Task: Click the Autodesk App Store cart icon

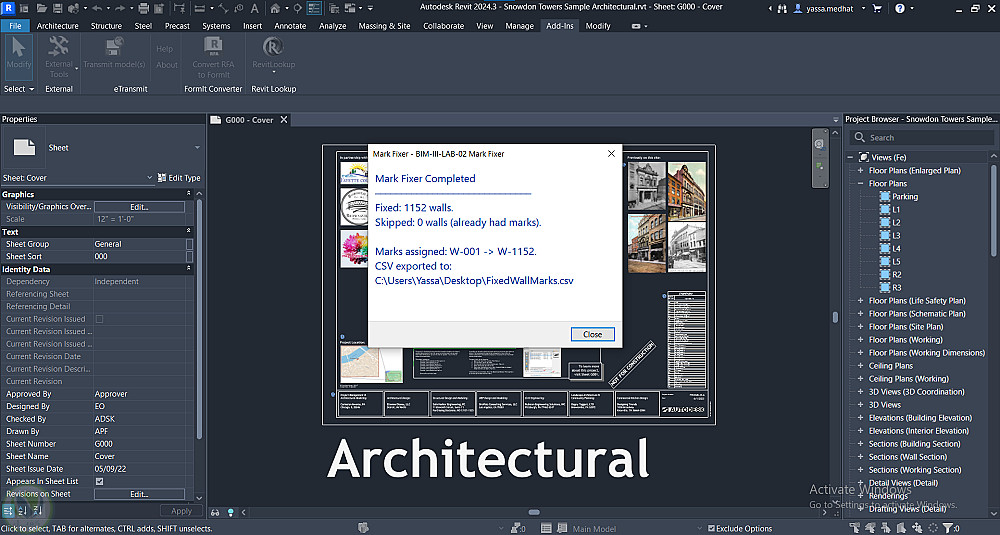Action: pos(878,8)
